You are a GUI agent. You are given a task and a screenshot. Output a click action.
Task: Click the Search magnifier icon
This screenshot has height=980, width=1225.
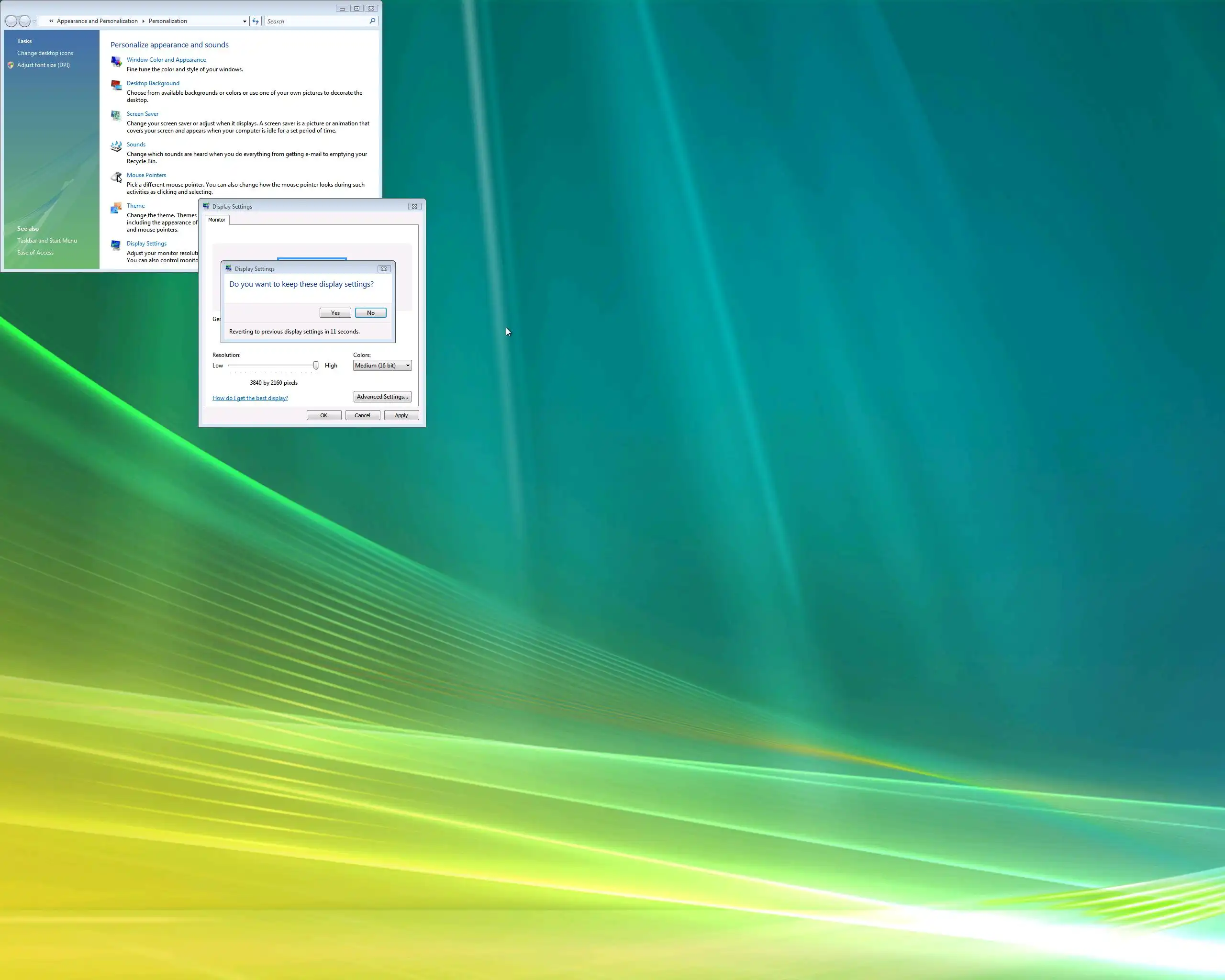tap(372, 21)
